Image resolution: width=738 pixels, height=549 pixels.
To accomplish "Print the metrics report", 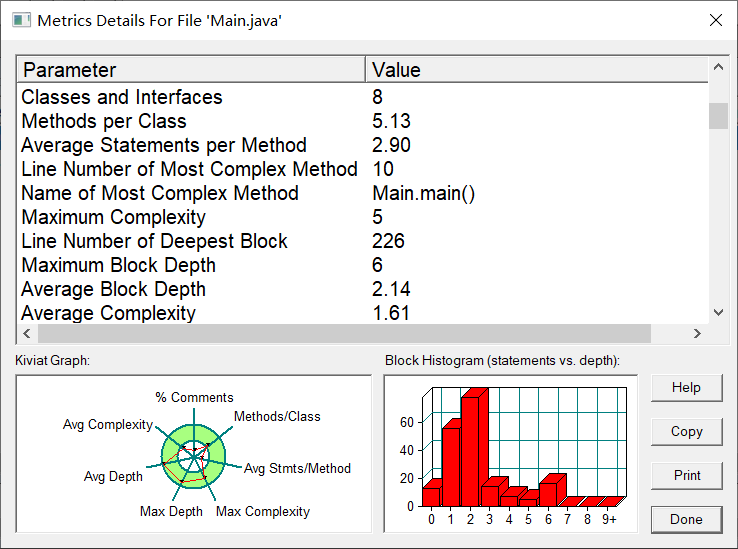I will point(686,476).
